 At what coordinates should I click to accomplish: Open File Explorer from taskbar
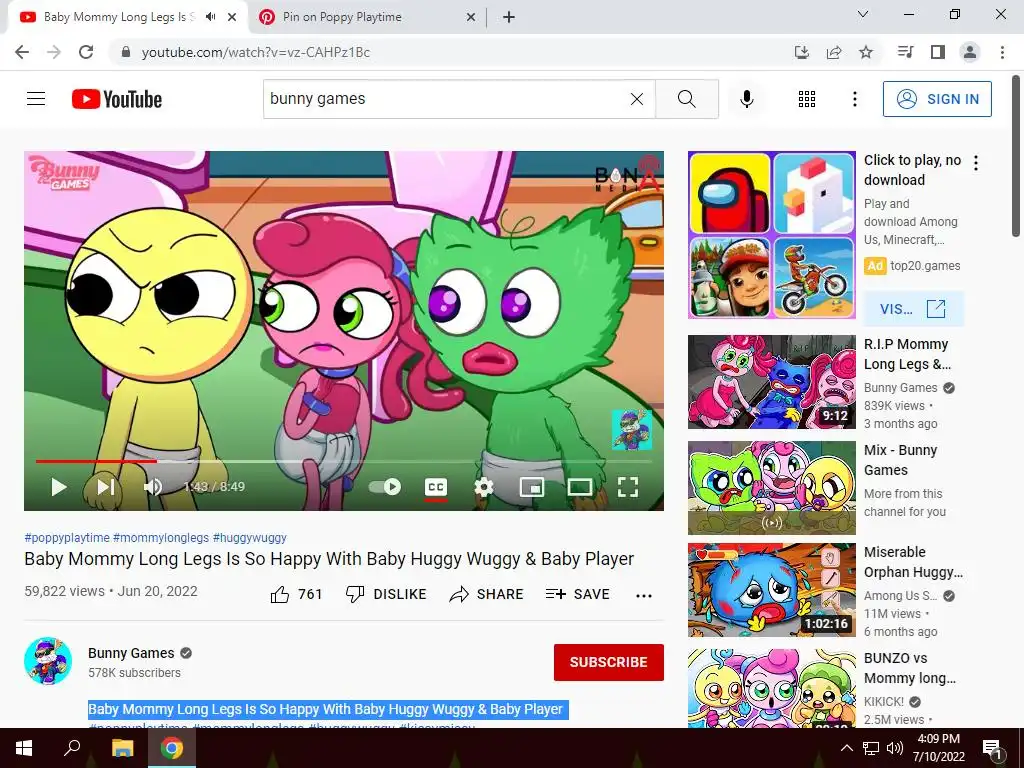point(122,748)
